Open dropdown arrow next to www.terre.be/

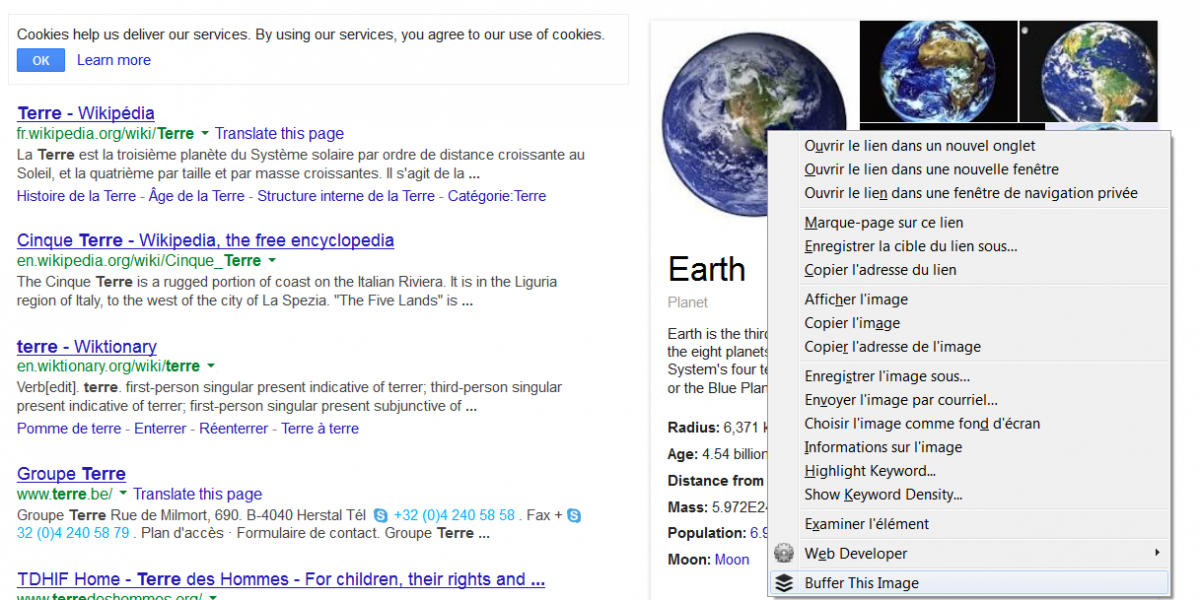[x=123, y=494]
